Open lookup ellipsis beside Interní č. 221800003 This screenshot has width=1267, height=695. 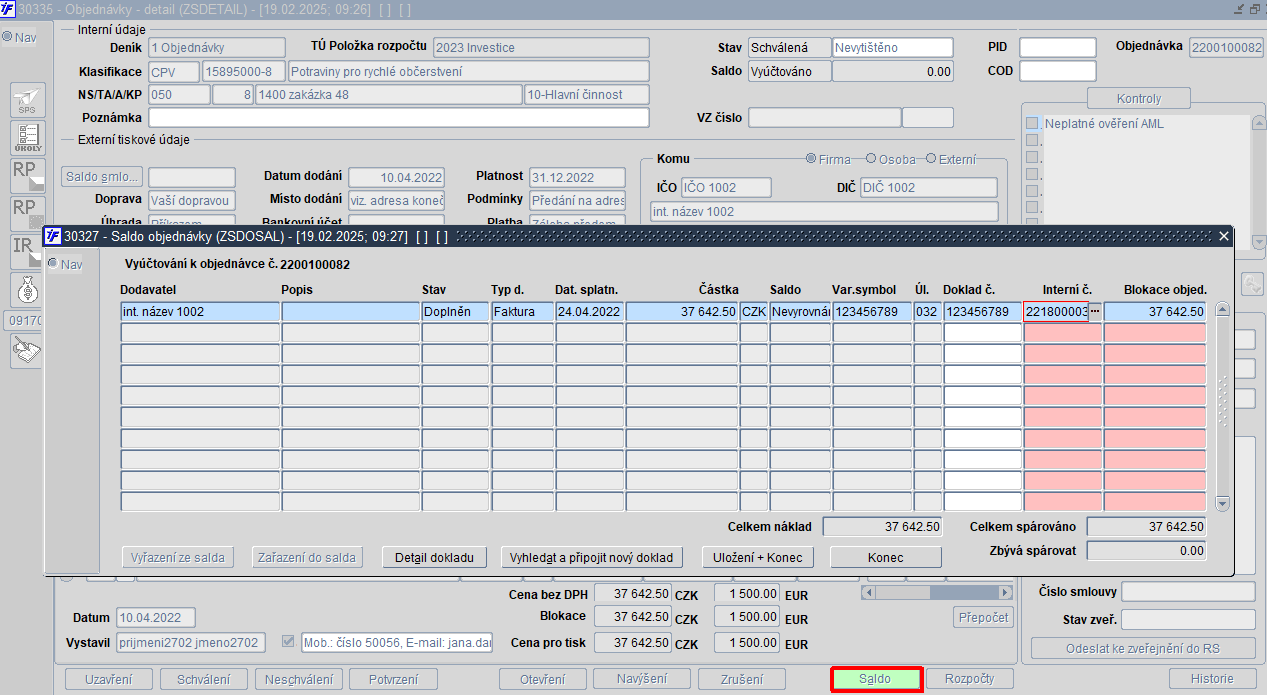point(1095,312)
